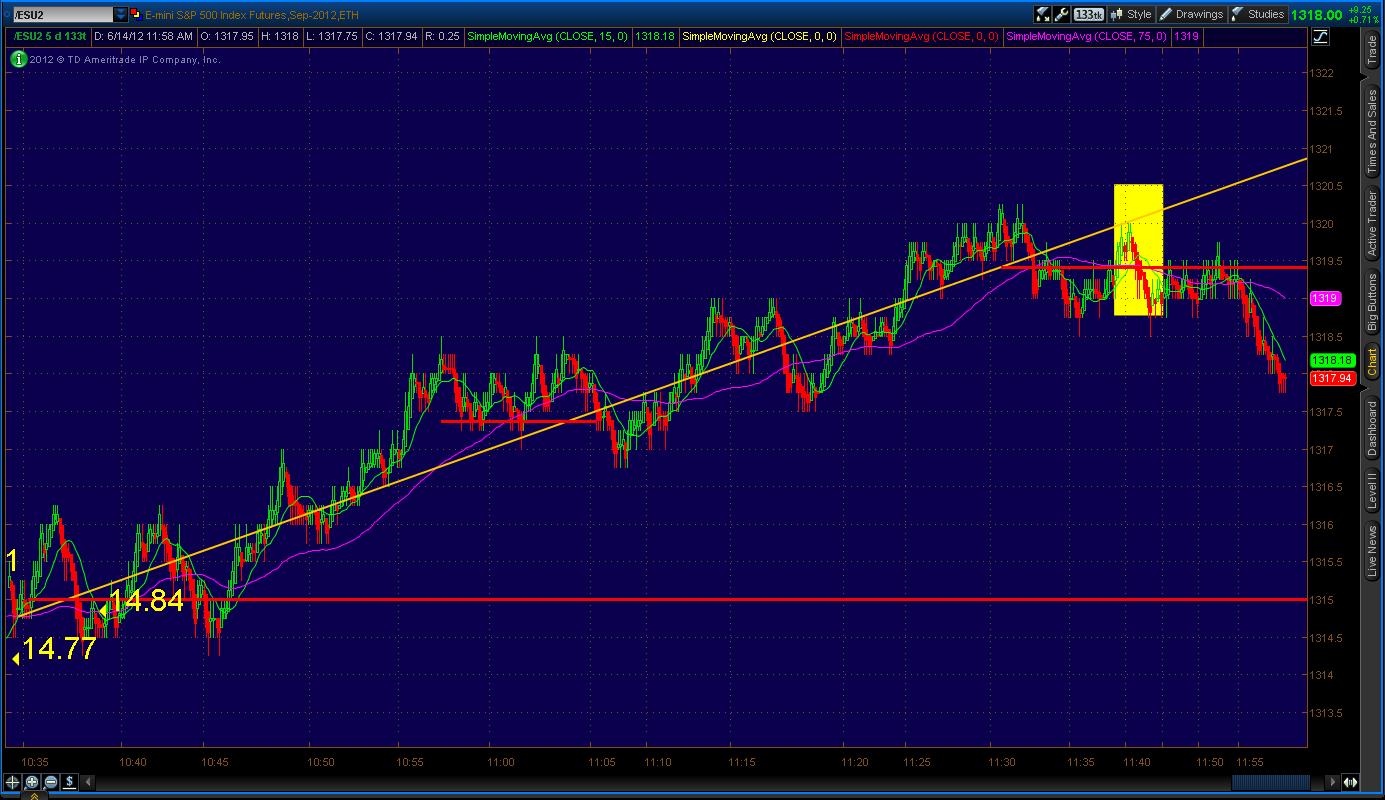
Task: Expand the small up chevron at bottom left
Action: (x=33, y=795)
